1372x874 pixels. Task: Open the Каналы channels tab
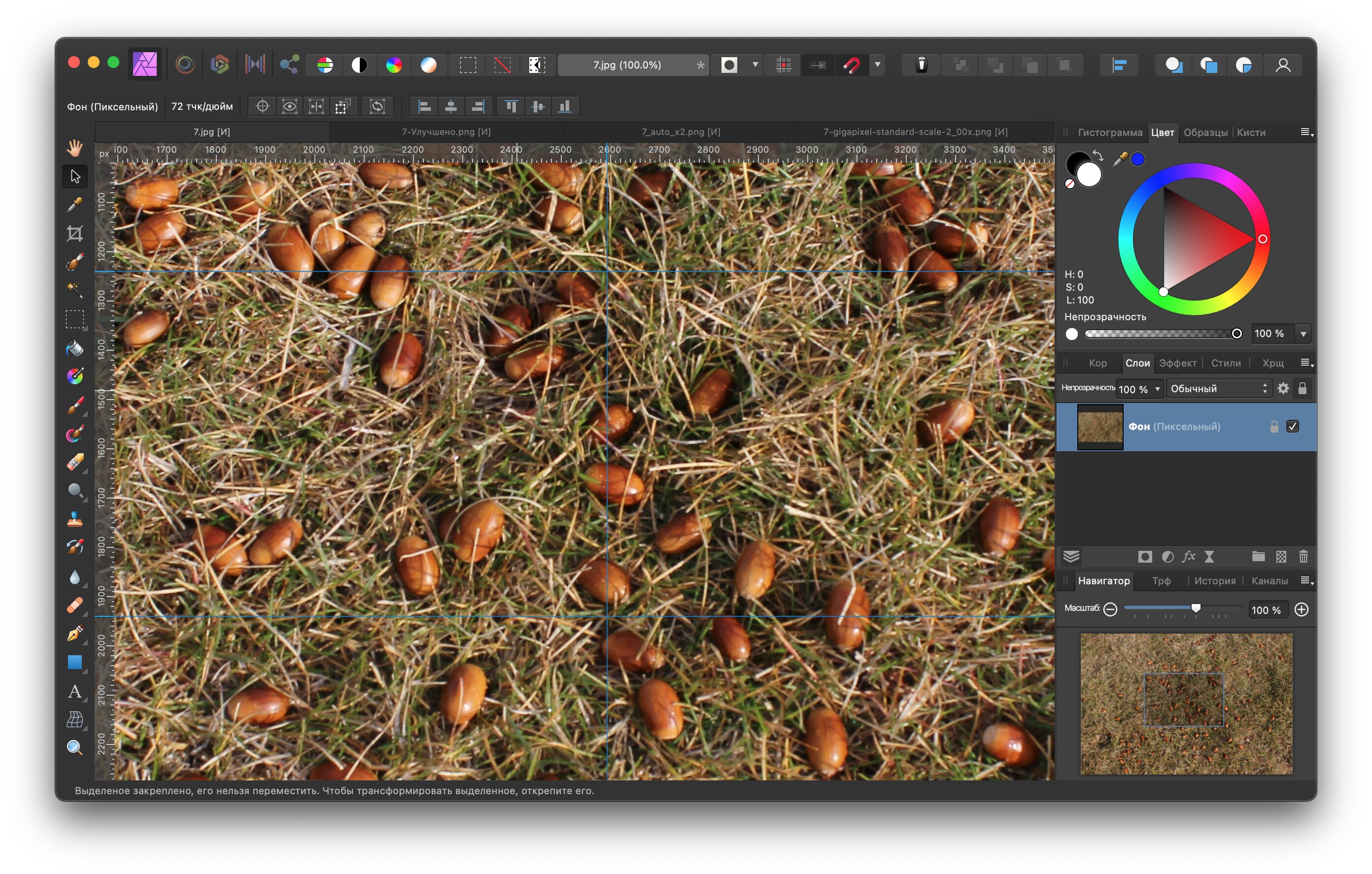1269,580
